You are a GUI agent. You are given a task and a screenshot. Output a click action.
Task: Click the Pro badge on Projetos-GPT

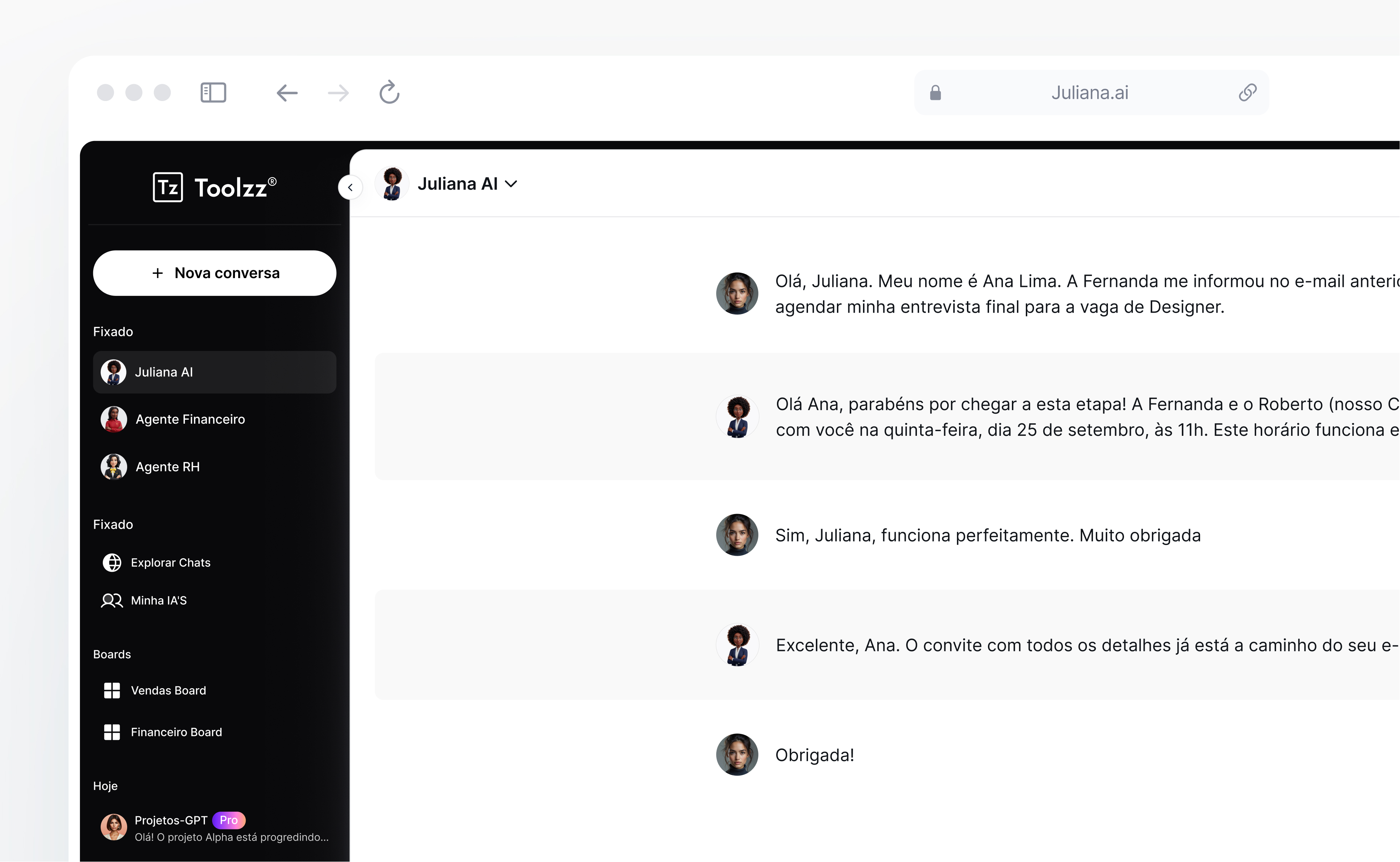click(229, 820)
